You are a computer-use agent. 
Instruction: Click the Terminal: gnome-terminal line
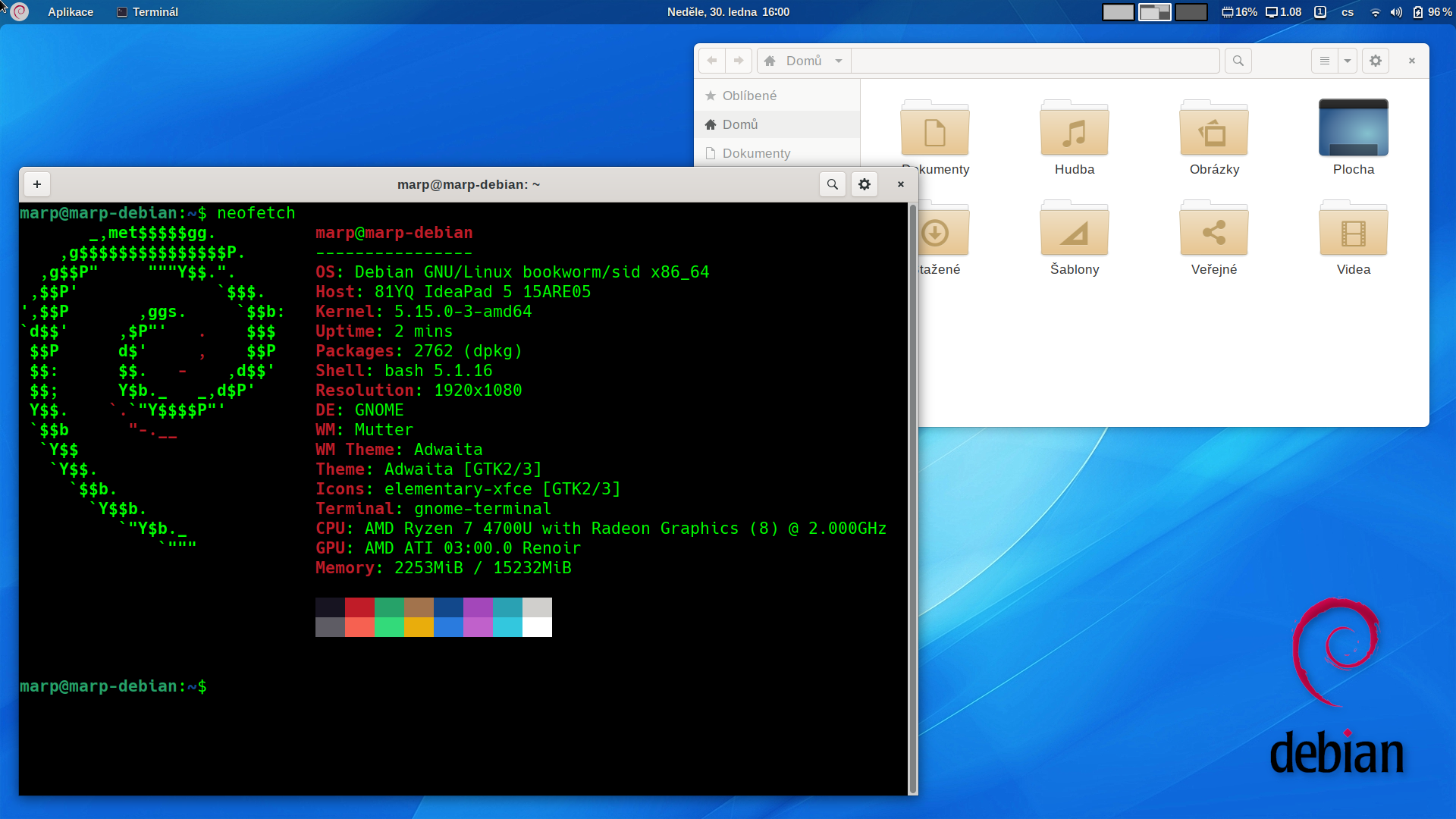434,509
